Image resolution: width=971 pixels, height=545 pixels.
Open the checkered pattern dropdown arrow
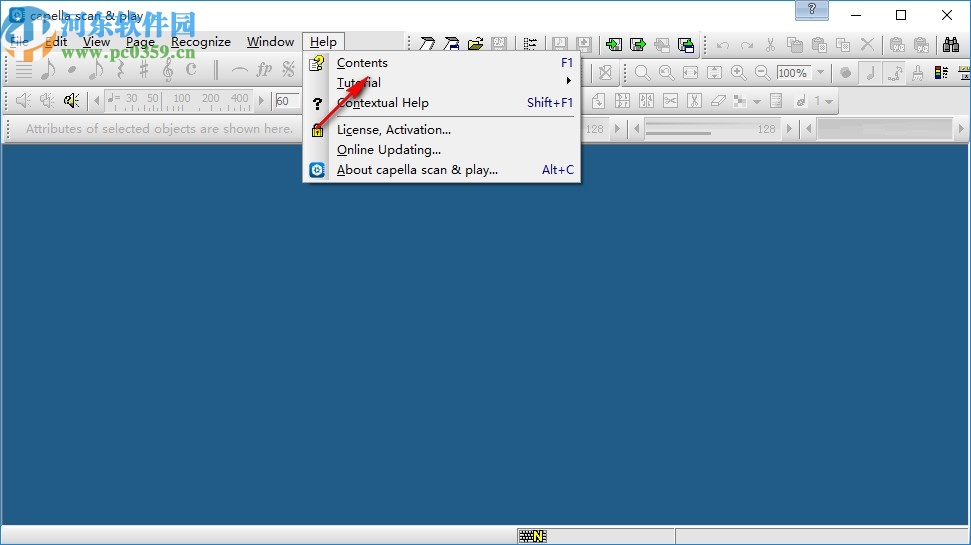[757, 102]
